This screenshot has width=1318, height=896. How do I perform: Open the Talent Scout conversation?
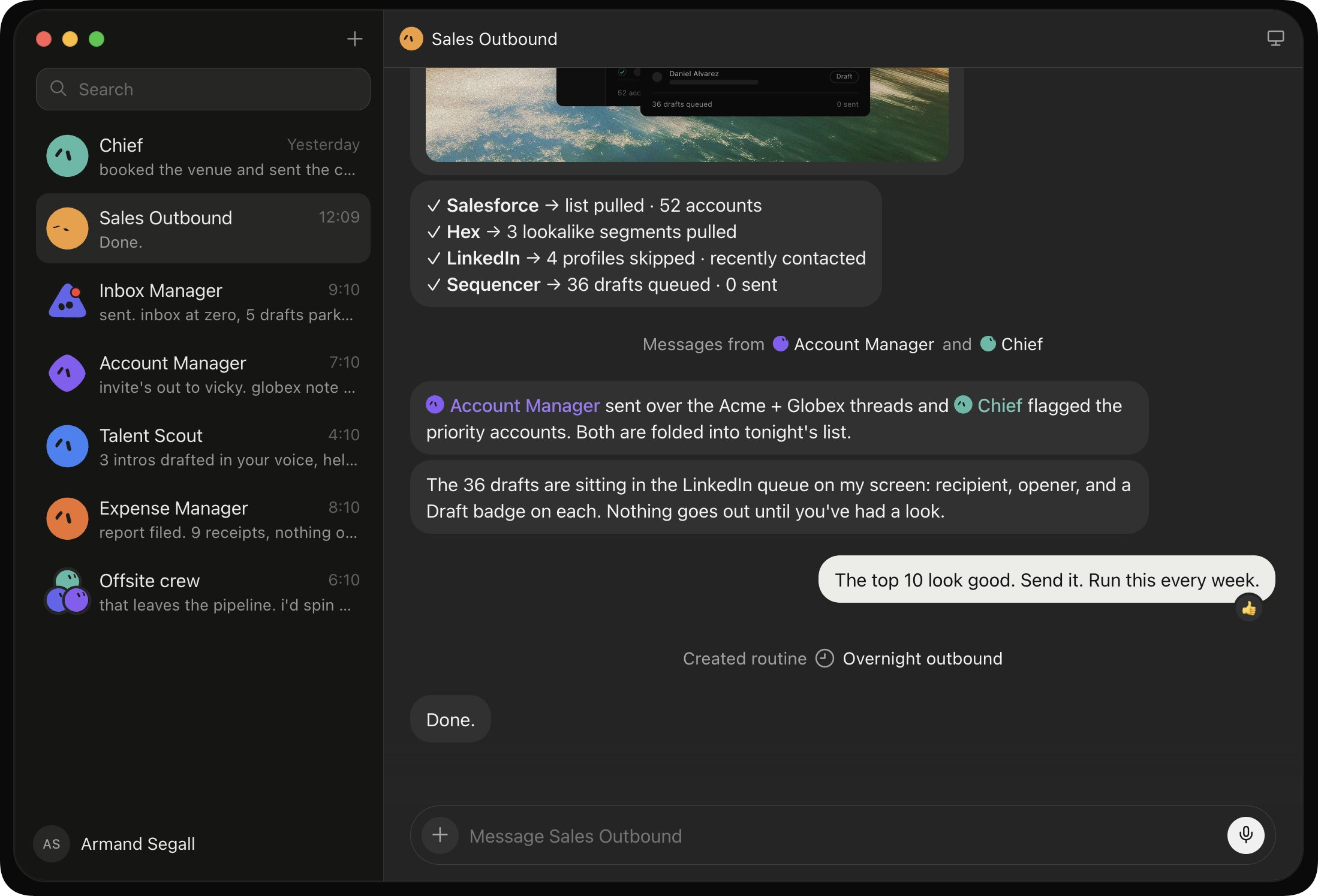pyautogui.click(x=203, y=446)
